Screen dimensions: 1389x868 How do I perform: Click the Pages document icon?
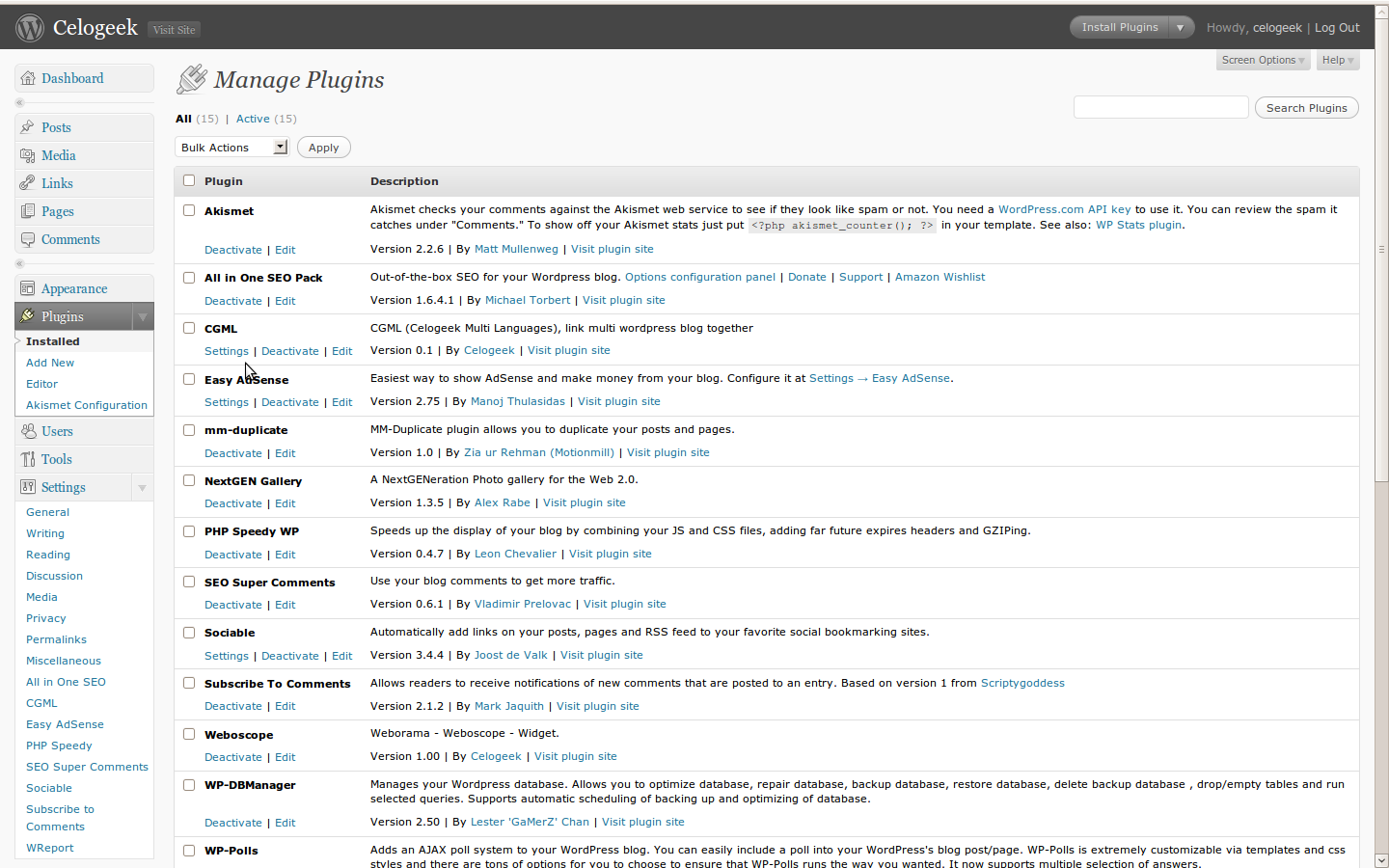[x=28, y=211]
